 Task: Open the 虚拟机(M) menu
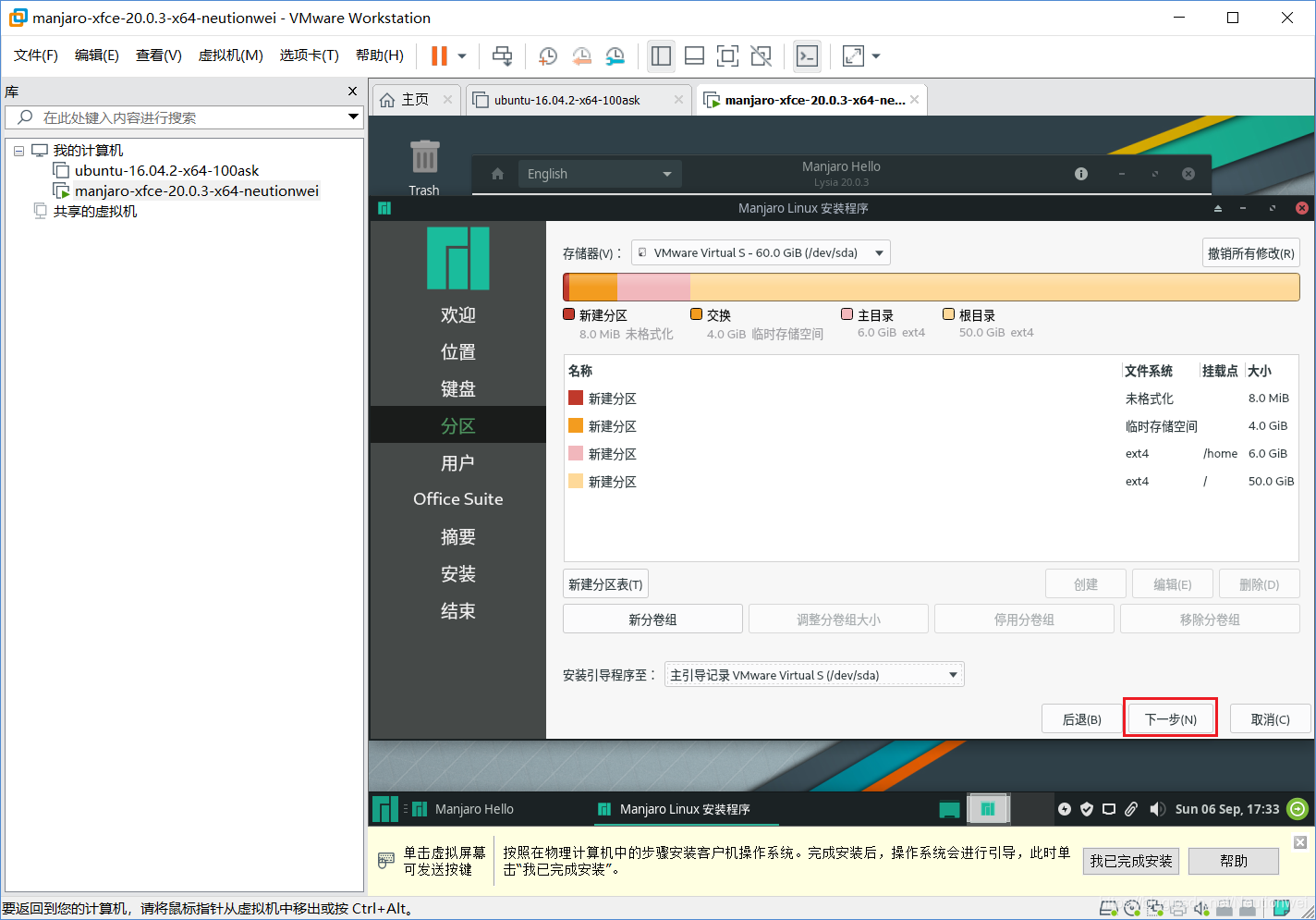coord(231,55)
